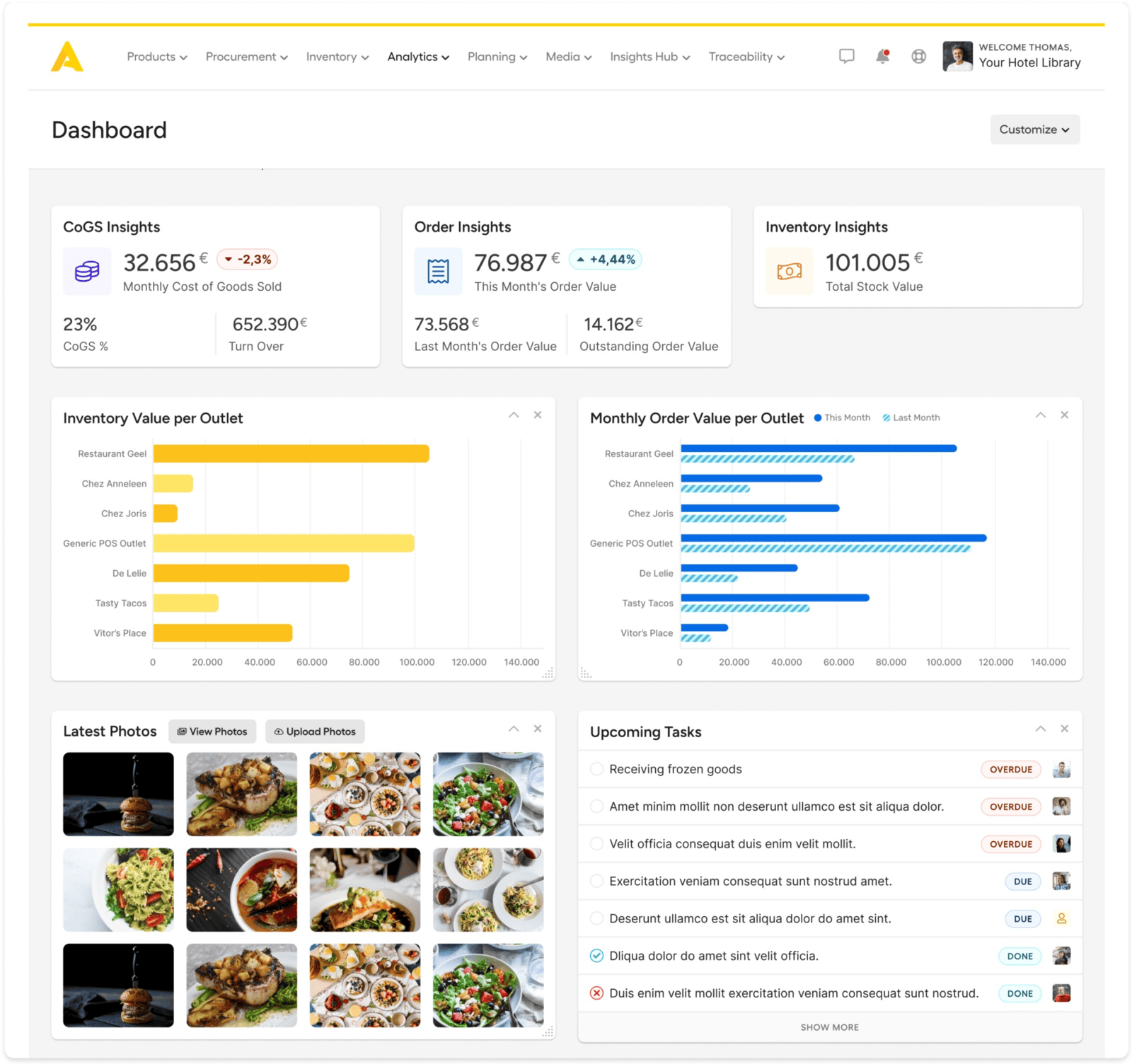This screenshot has height=1064, width=1132.
Task: Select the Restaurant Geel inventory bar
Action: point(291,453)
